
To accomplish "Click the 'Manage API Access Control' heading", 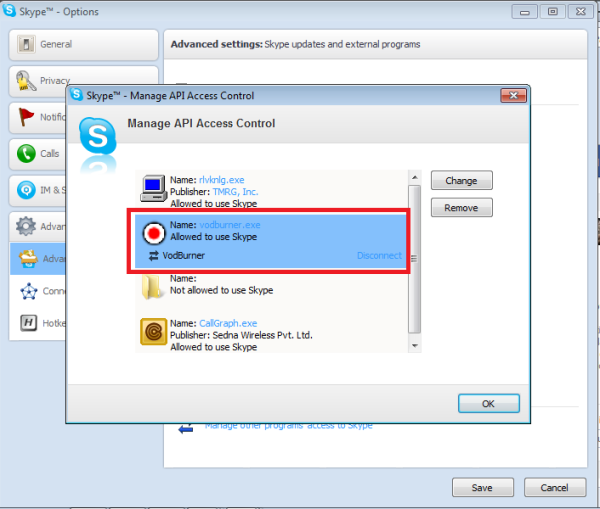I will (201, 124).
